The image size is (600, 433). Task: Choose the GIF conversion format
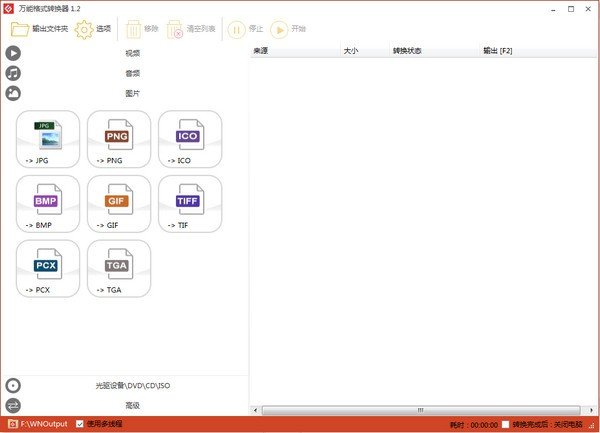pyautogui.click(x=119, y=203)
